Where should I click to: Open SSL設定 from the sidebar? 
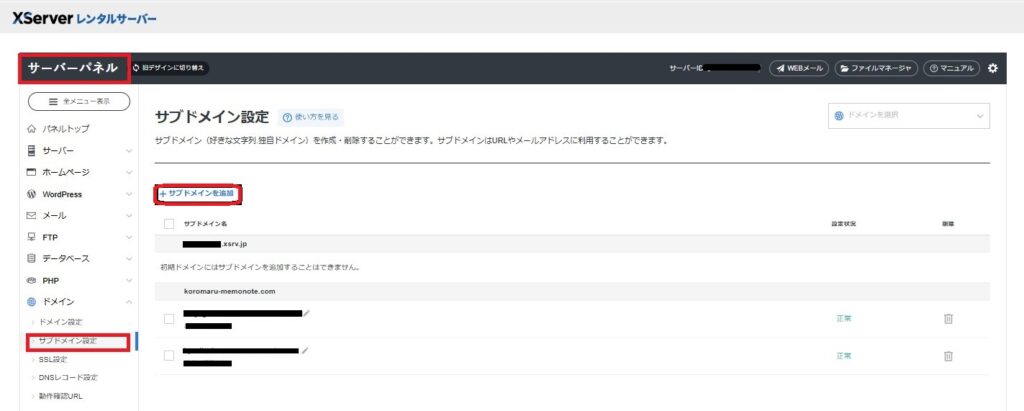(x=53, y=359)
